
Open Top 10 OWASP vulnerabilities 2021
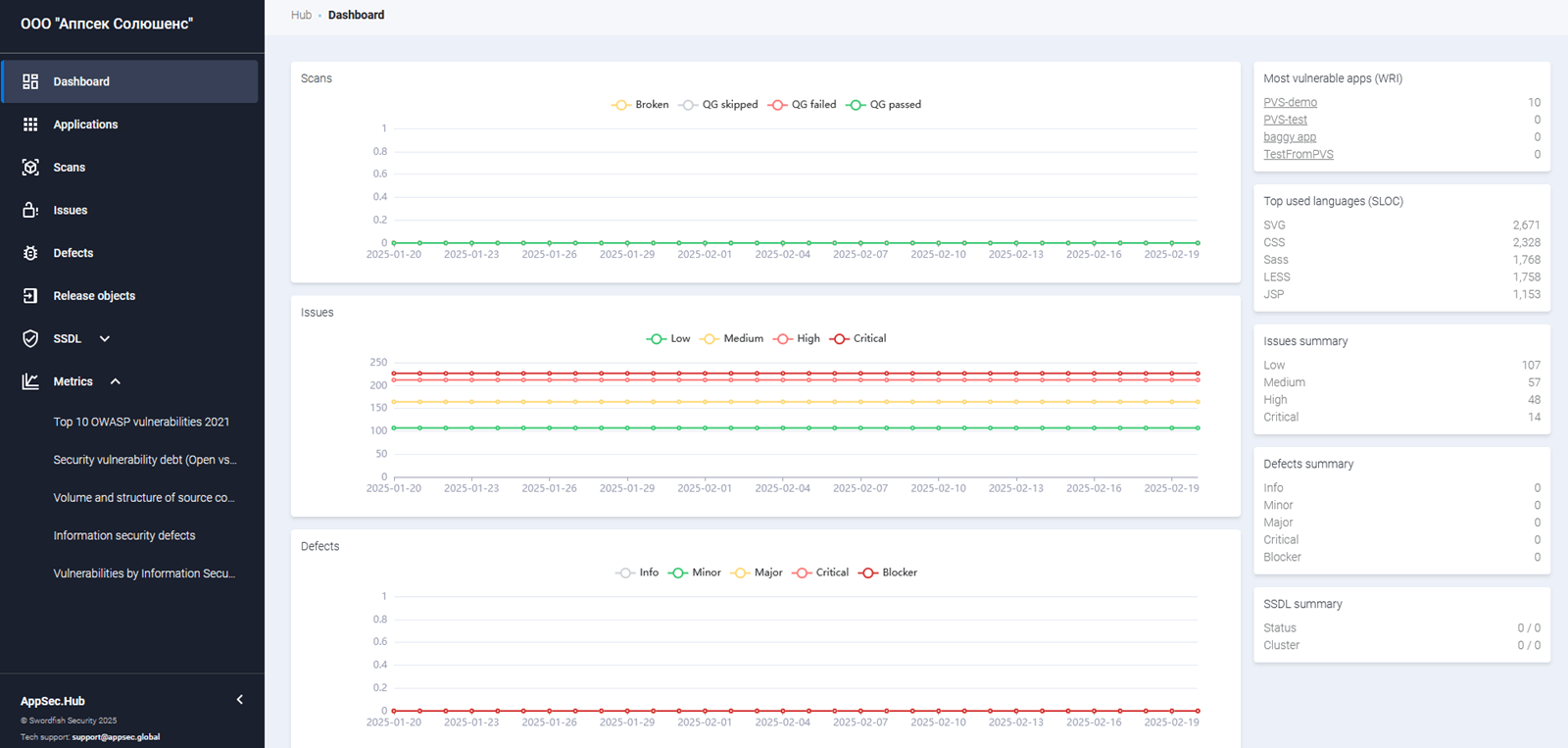(141, 422)
